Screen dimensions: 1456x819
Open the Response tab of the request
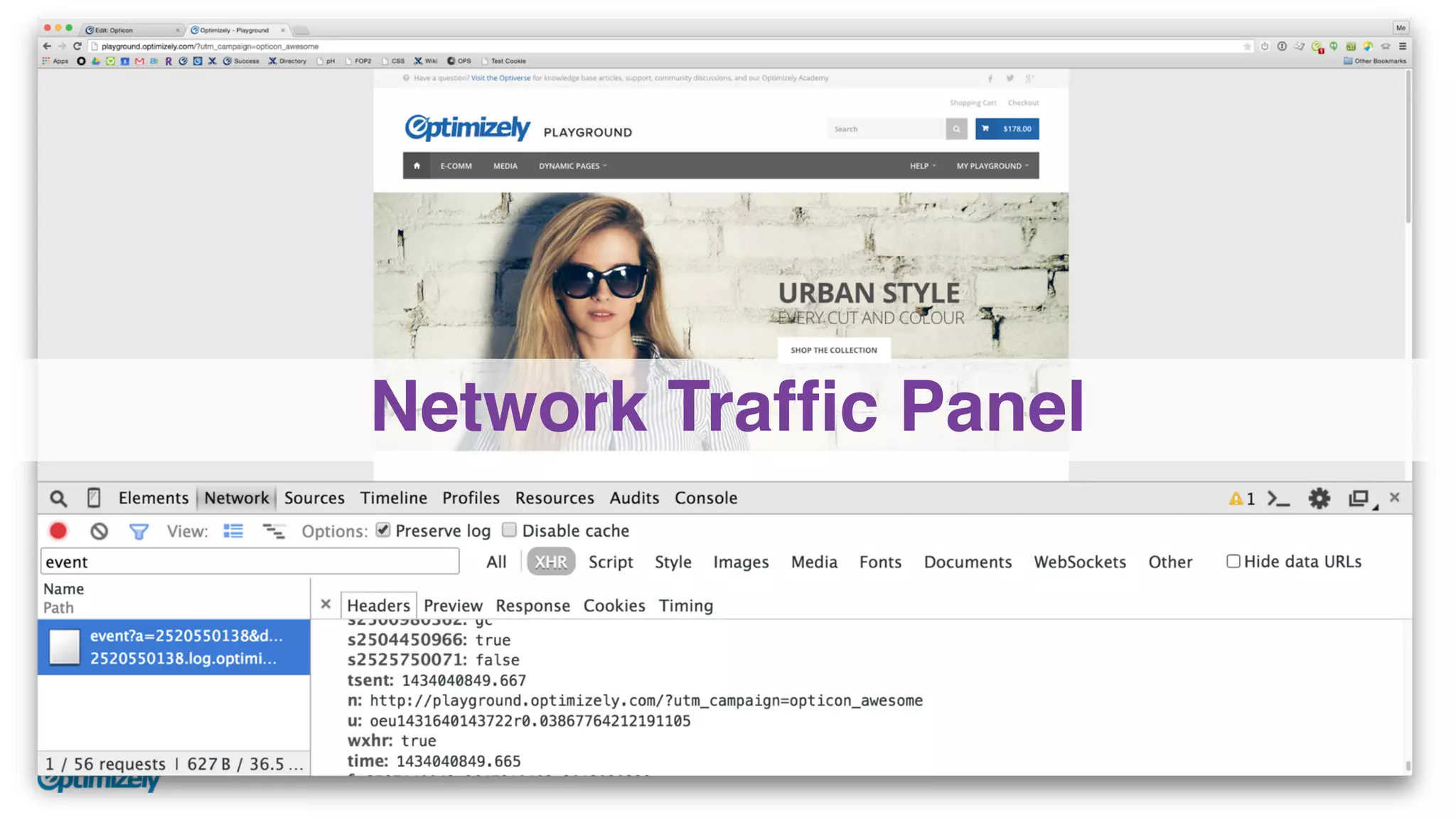coord(532,606)
